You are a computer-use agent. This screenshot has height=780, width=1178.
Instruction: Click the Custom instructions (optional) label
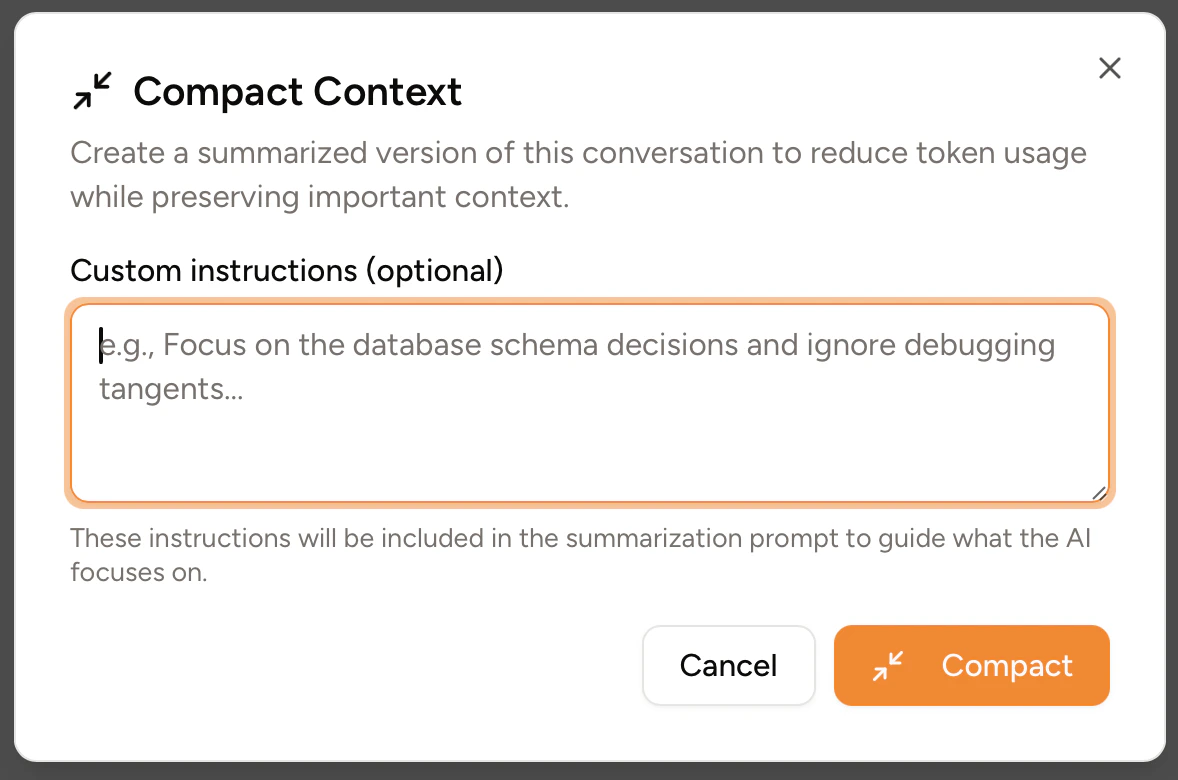[x=286, y=270]
